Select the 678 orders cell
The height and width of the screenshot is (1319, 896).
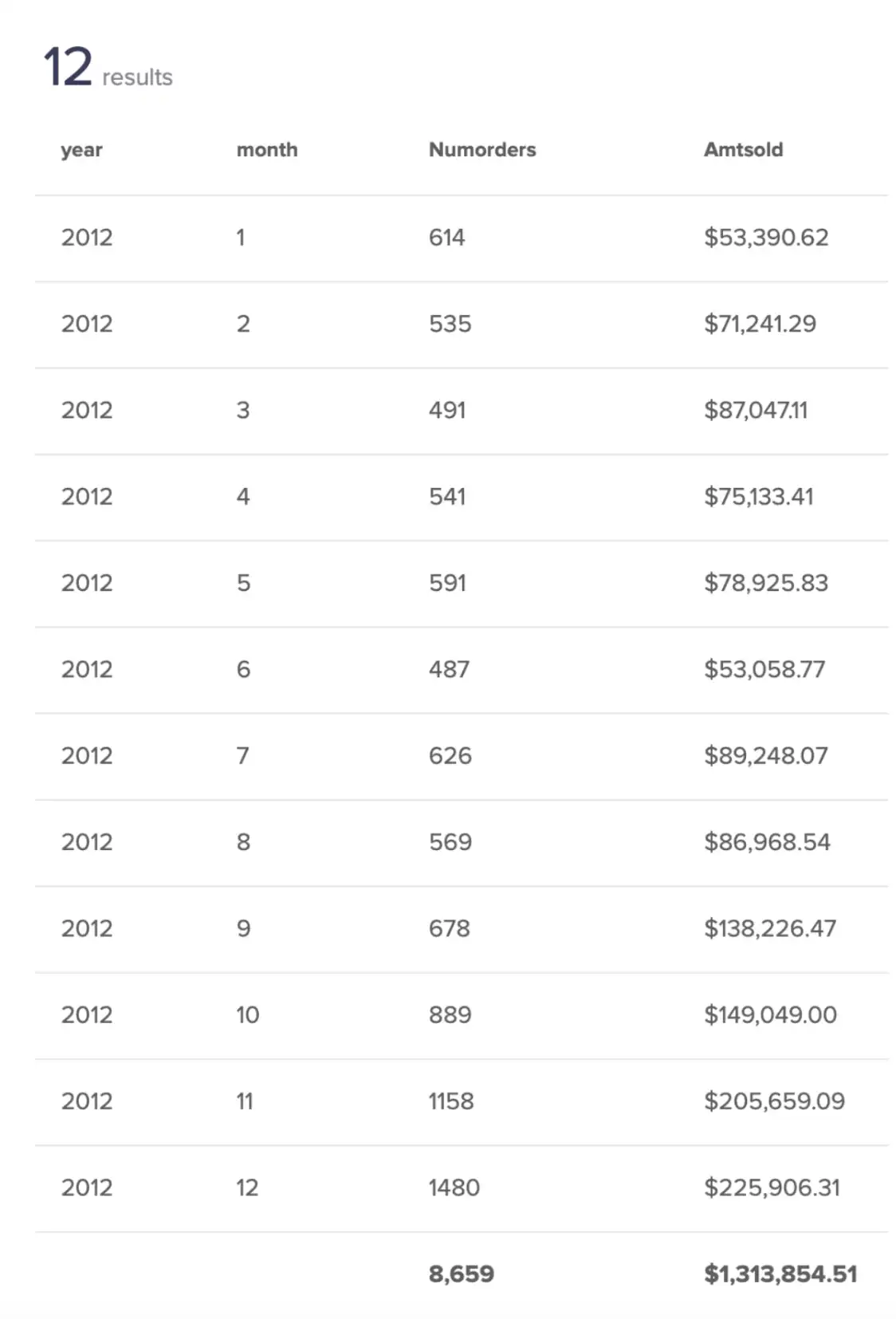[x=450, y=928]
